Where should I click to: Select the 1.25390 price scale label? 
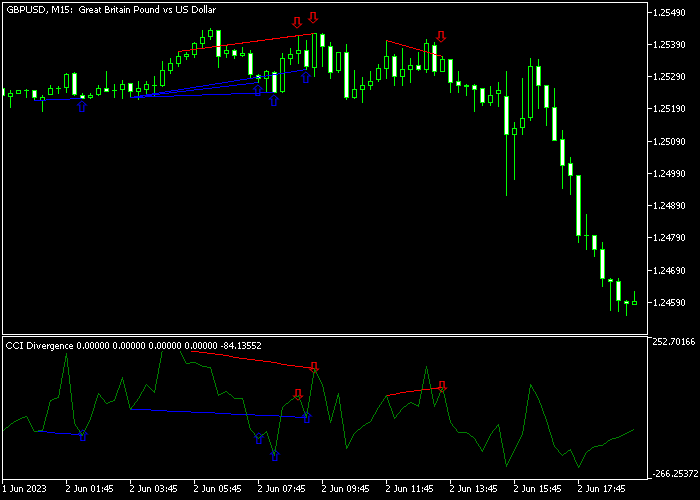669,45
